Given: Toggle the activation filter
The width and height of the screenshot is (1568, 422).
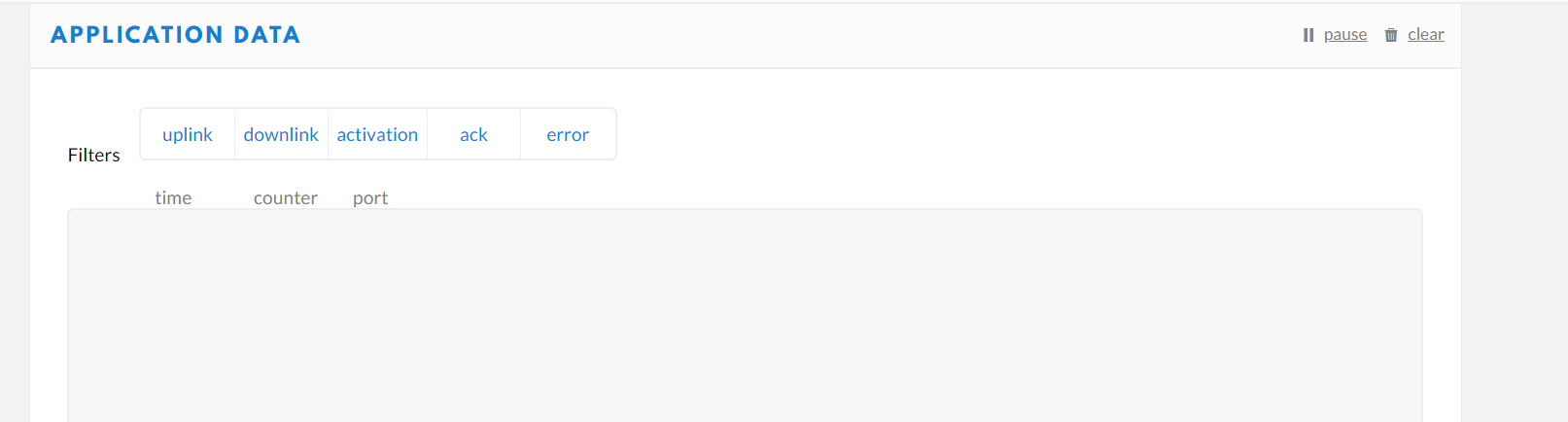Looking at the screenshot, I should [x=377, y=134].
